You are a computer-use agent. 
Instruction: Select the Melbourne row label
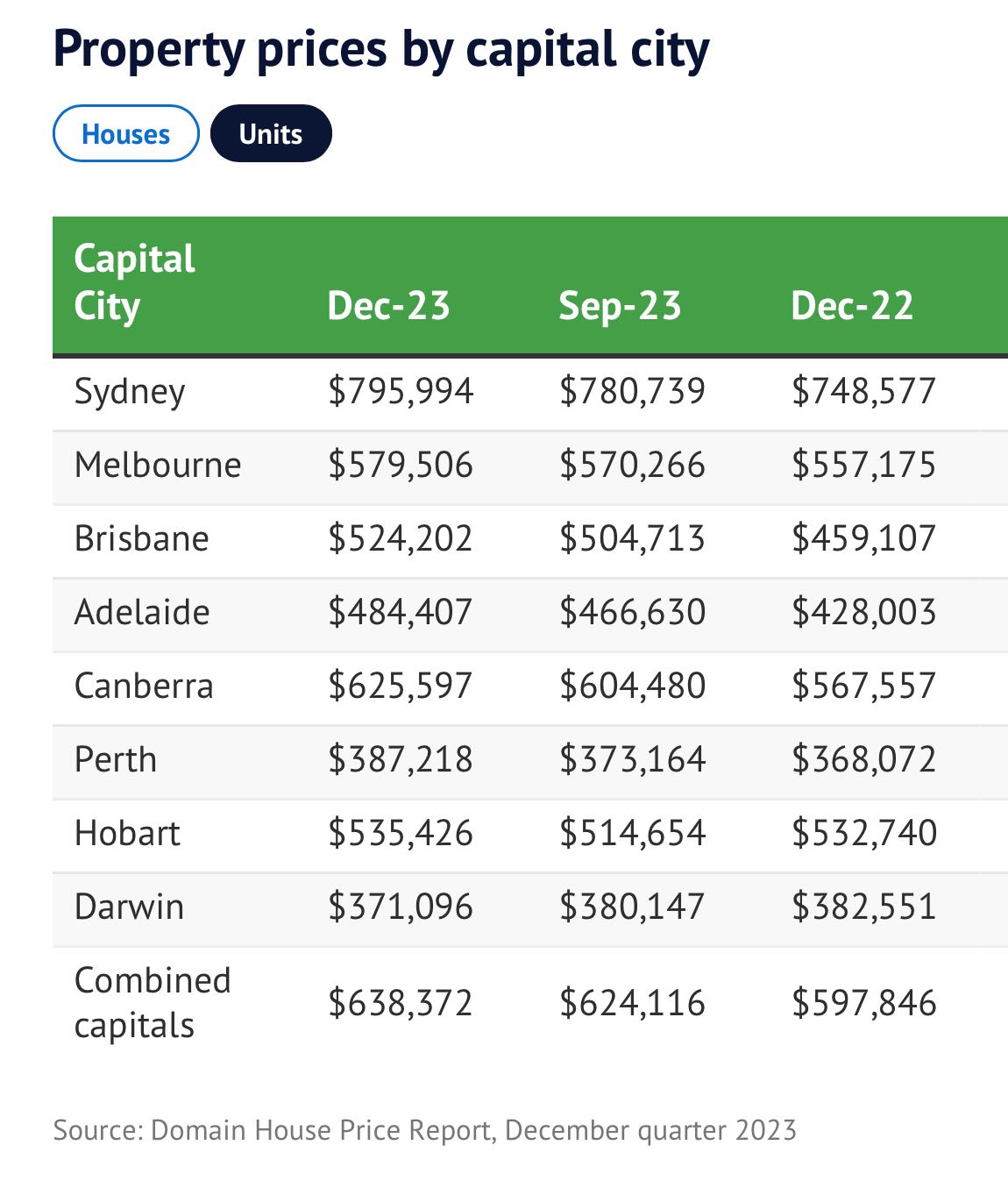pyautogui.click(x=158, y=465)
